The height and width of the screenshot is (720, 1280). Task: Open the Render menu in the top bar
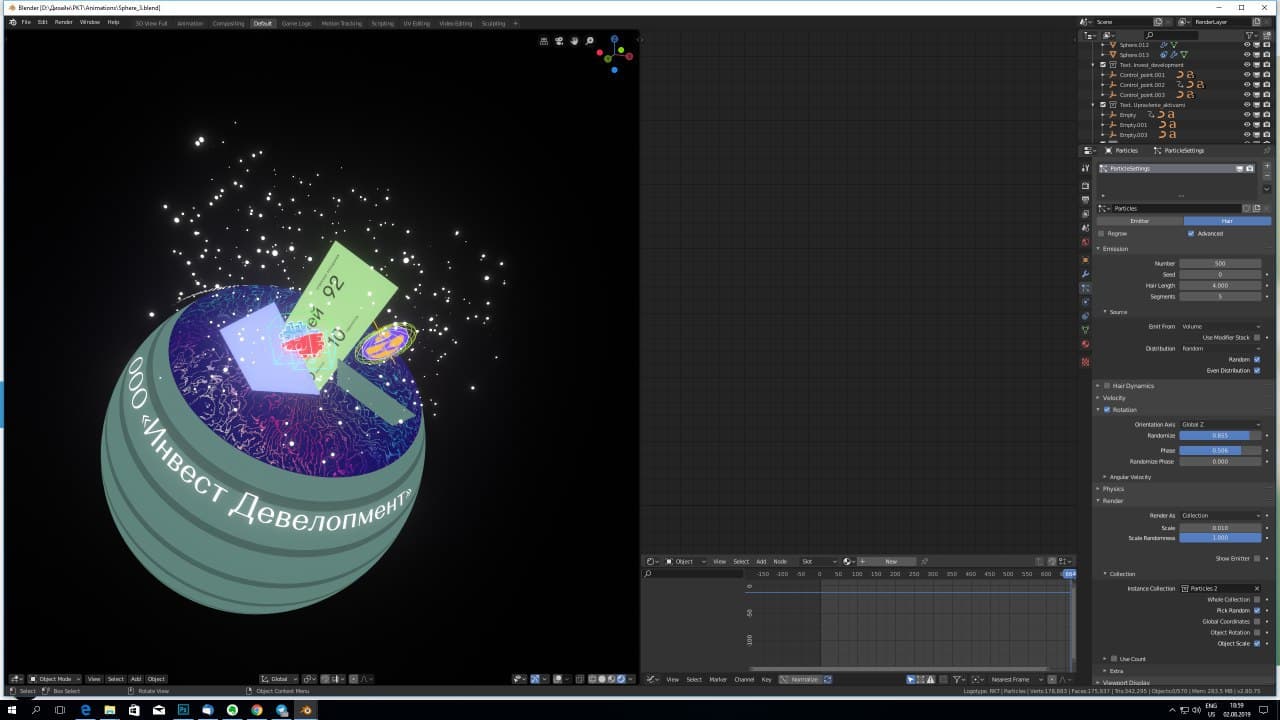[62, 22]
